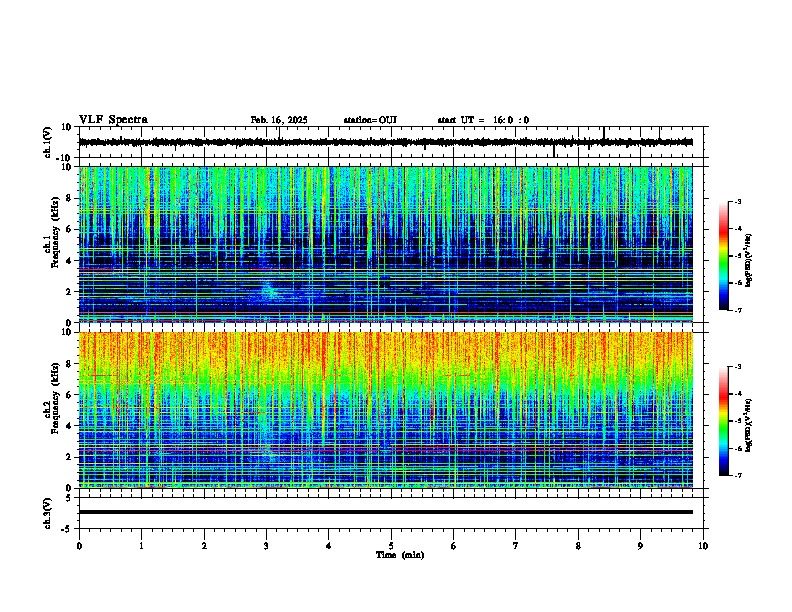Click the "-7" tick on ch.1 colorbar
Screen dimensions: 792x612
(x=738, y=311)
